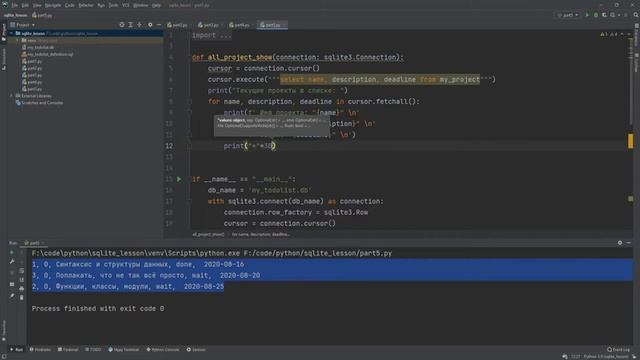This screenshot has height=360, width=640.
Task: Toggle scroll to end in Run console
Action: [22, 280]
